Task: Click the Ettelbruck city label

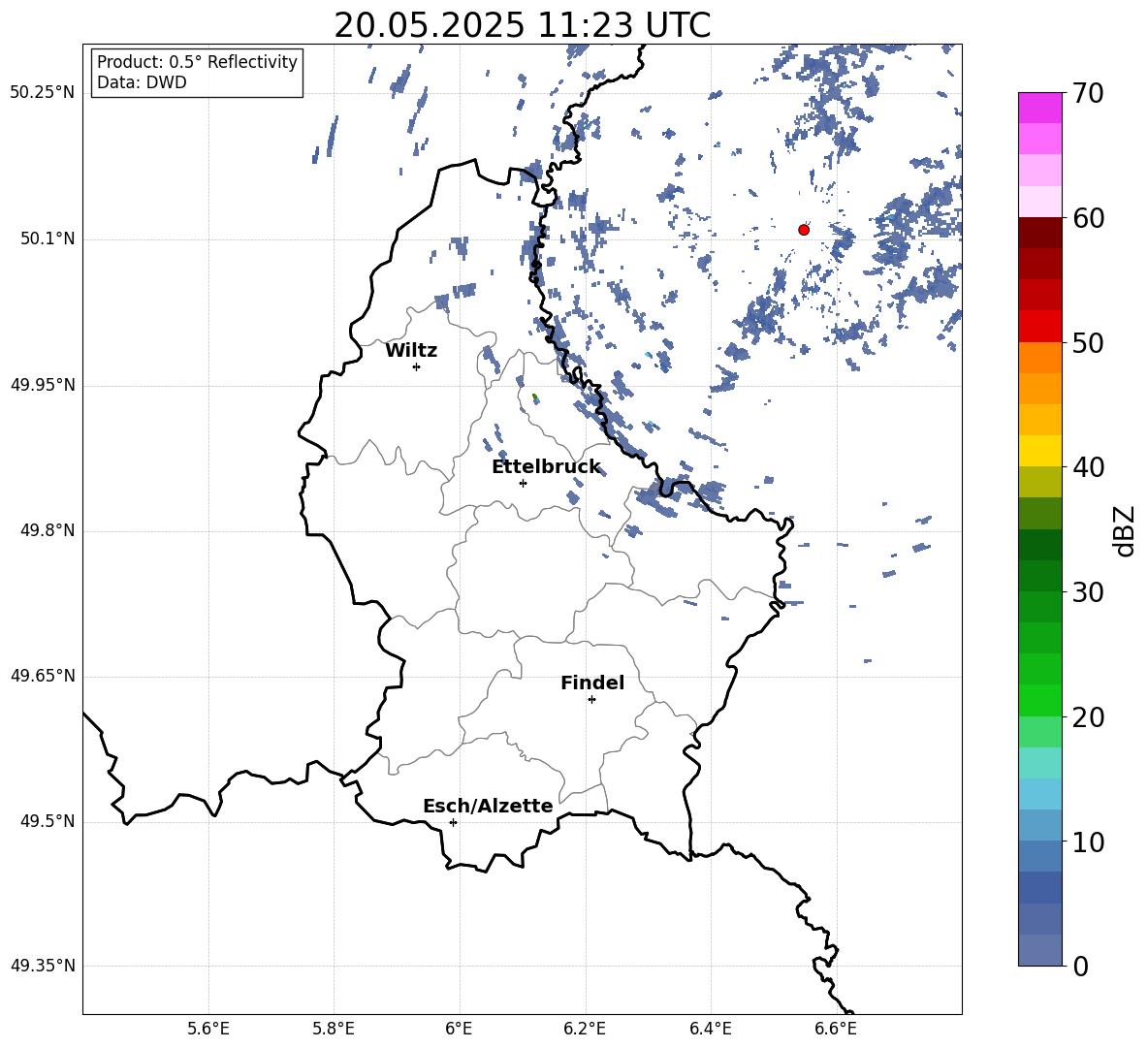Action: click(x=546, y=467)
